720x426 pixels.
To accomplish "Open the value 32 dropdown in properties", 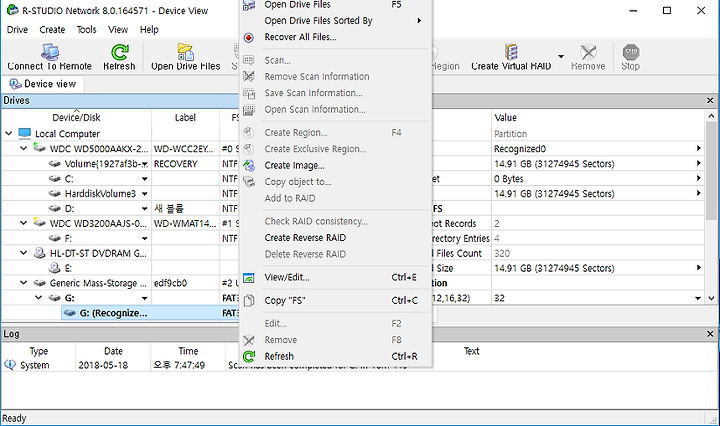I will click(x=698, y=298).
